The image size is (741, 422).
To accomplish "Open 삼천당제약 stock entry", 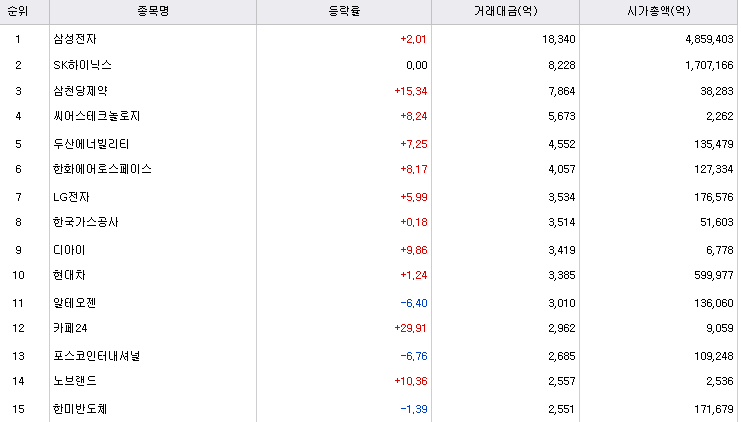I will [x=80, y=91].
